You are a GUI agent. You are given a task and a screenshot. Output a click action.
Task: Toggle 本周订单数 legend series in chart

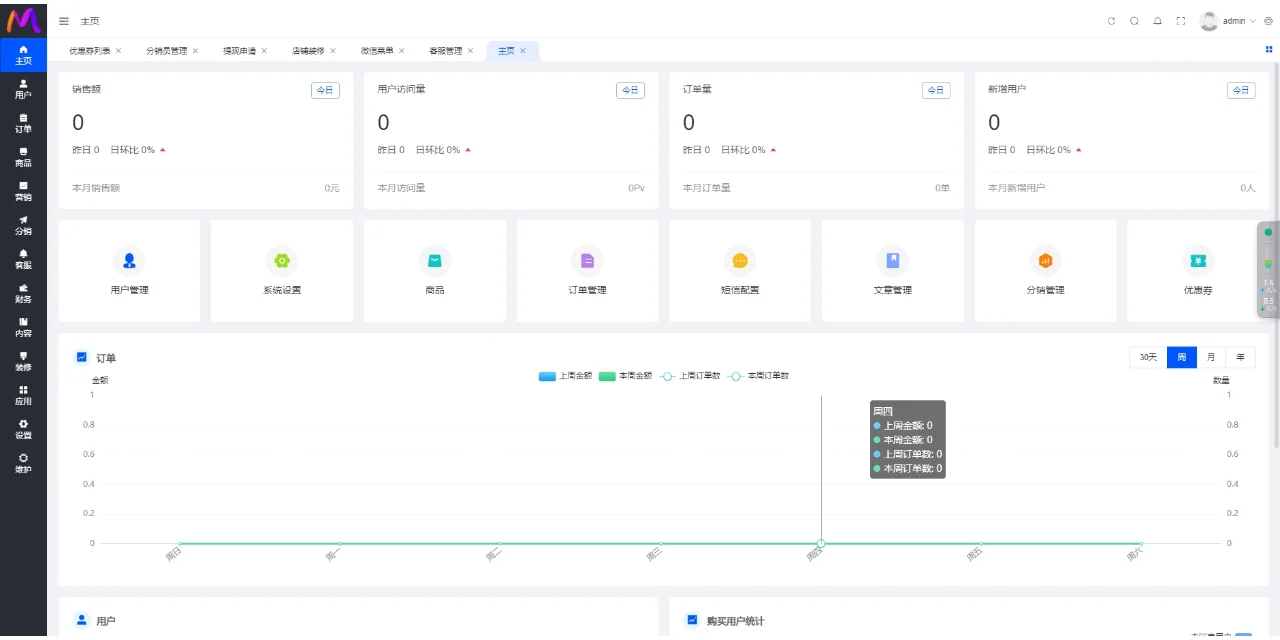(x=758, y=376)
